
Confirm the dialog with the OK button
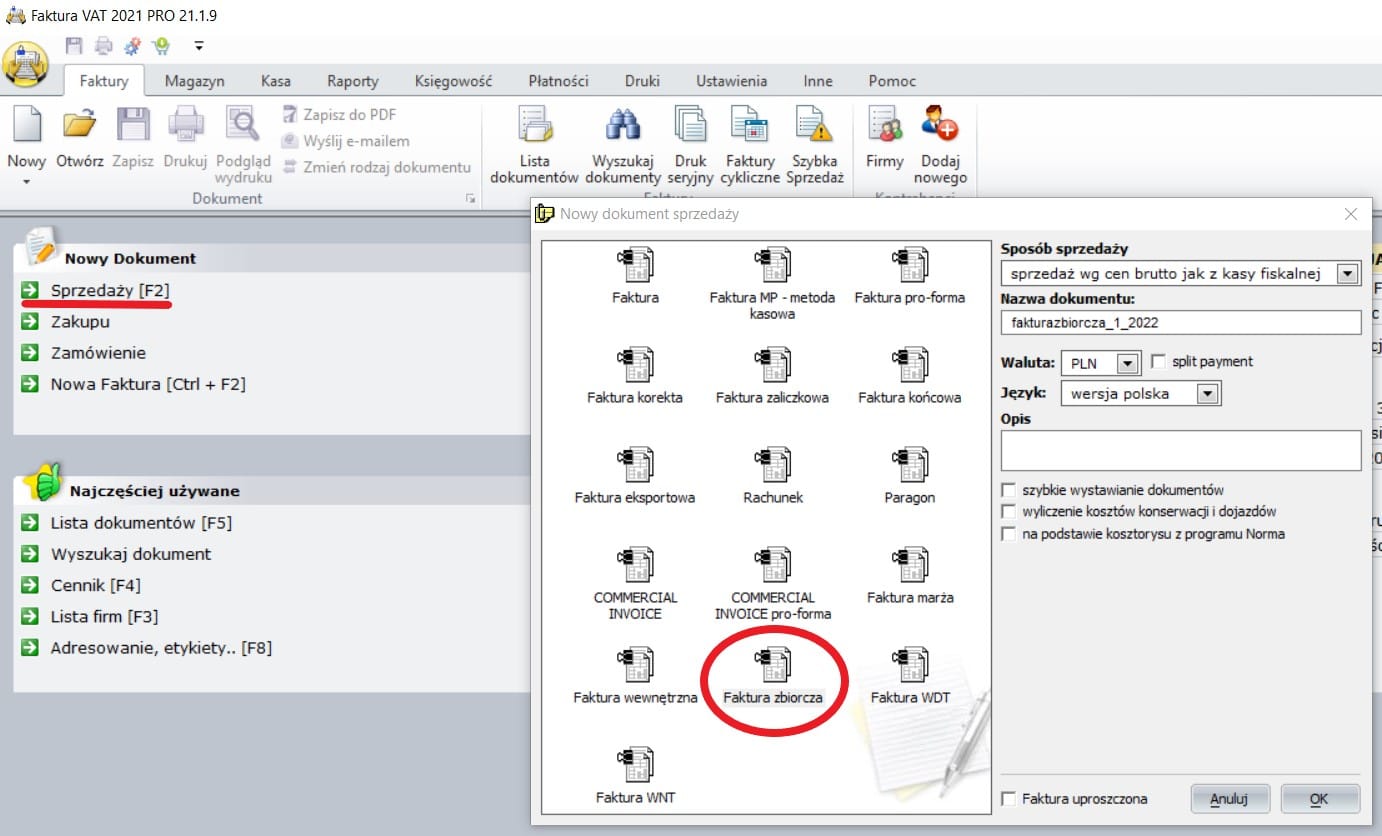click(1319, 799)
